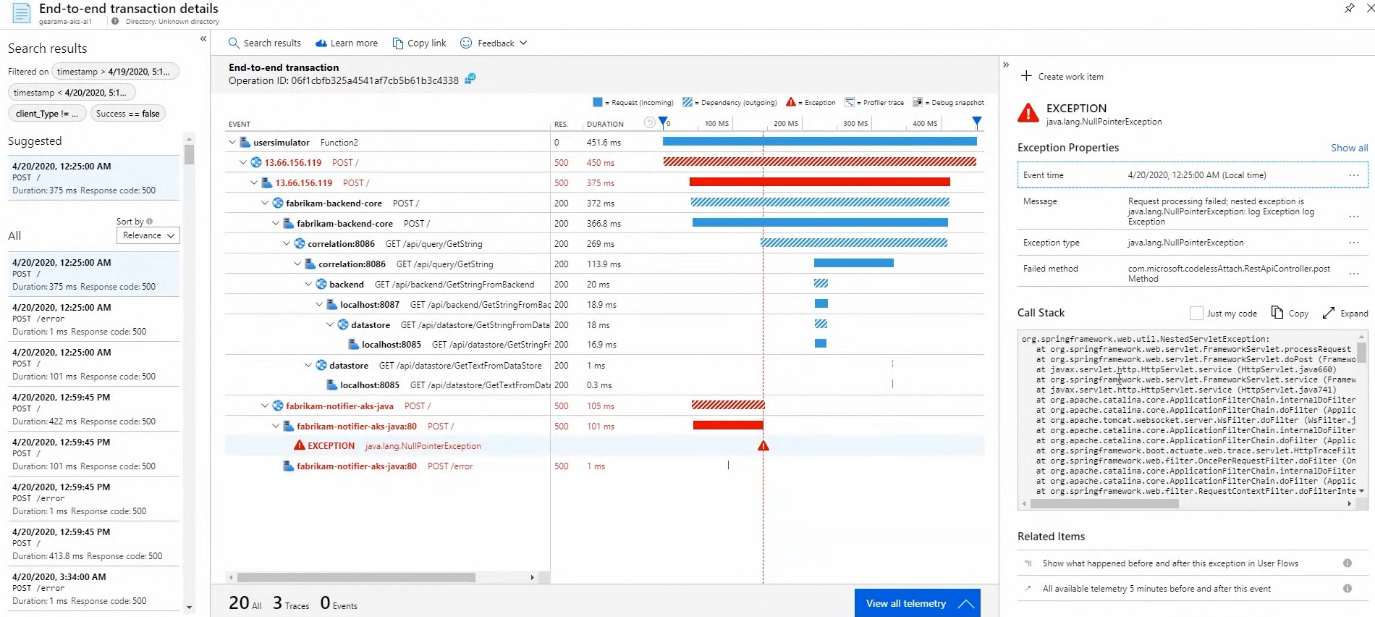Select the EXCEPTION java.lang.NullPointerException row
Screen dimensions: 1375x617
[x=605, y=446]
